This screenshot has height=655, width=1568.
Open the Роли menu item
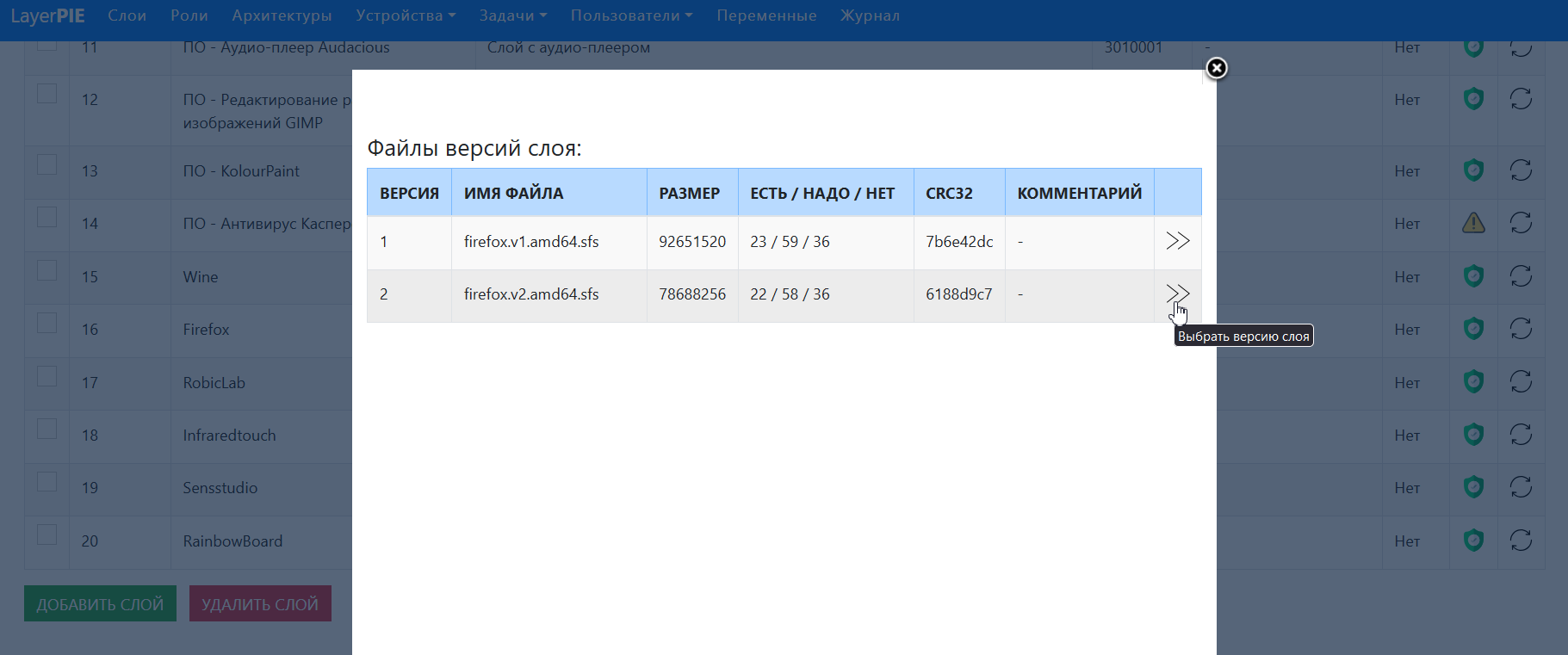point(189,15)
